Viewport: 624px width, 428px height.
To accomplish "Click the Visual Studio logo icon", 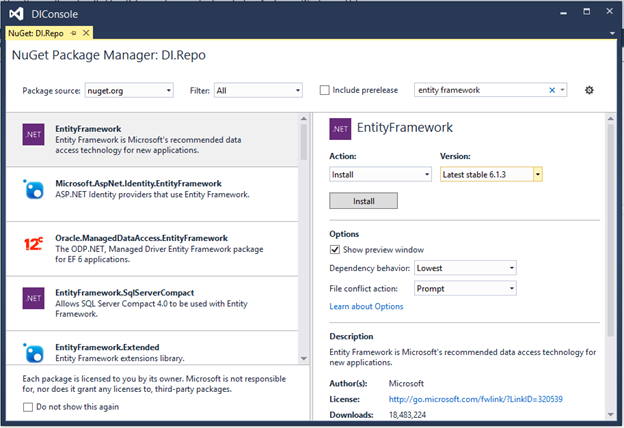I will click(16, 14).
